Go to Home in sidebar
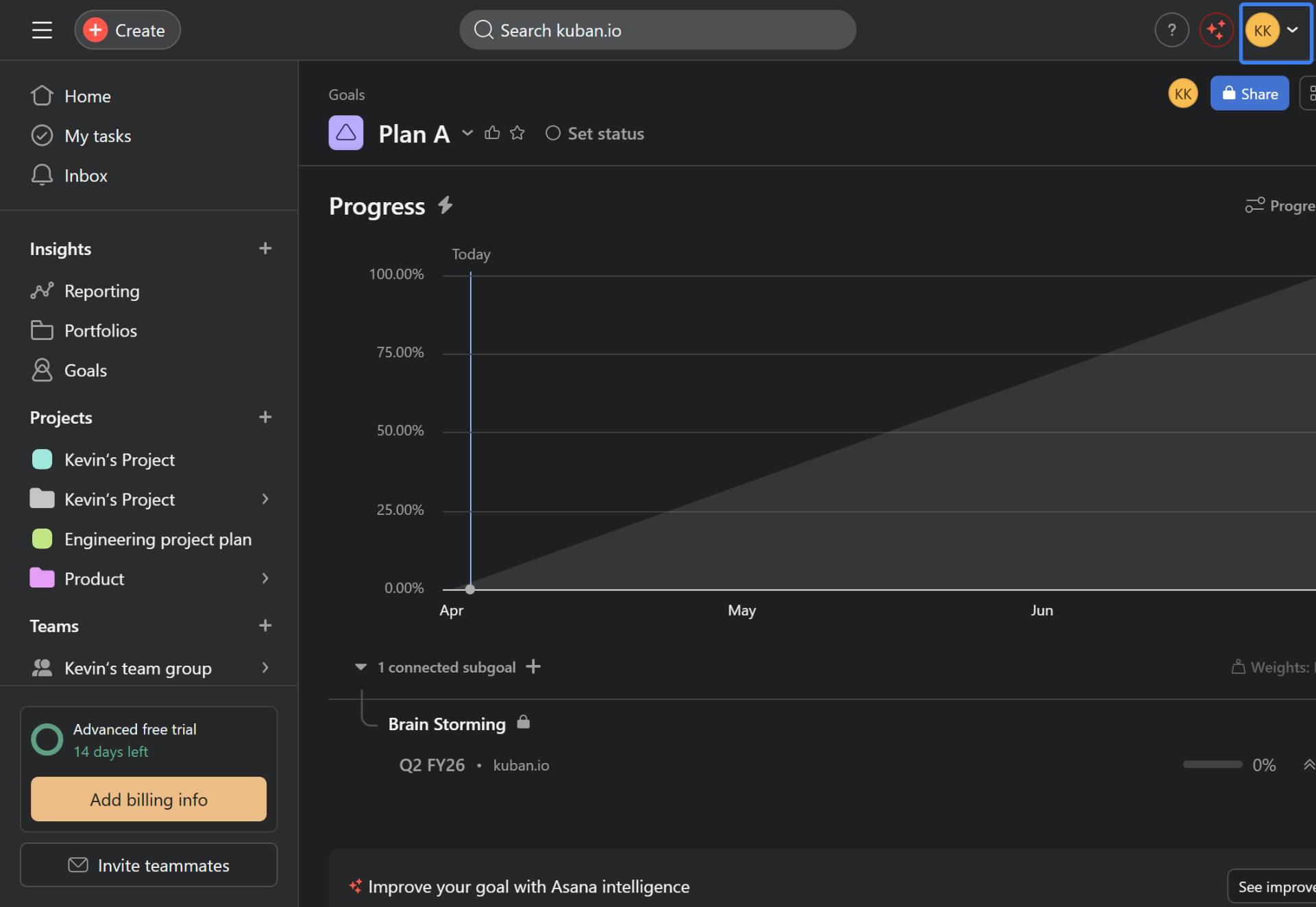Screen dimensions: 1316x907 point(87,96)
